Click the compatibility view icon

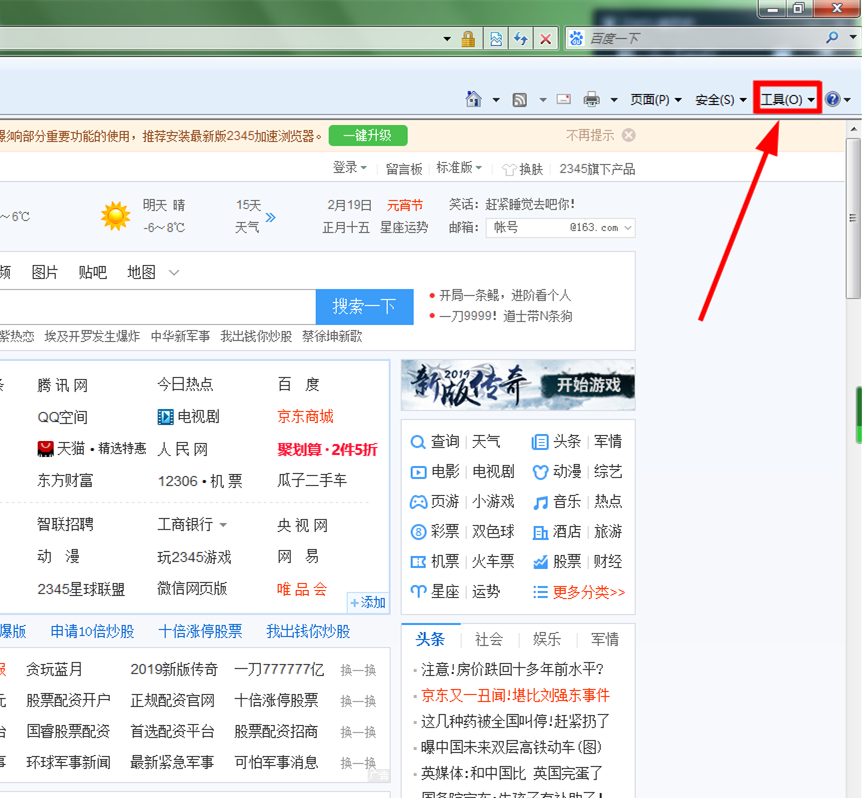point(496,38)
